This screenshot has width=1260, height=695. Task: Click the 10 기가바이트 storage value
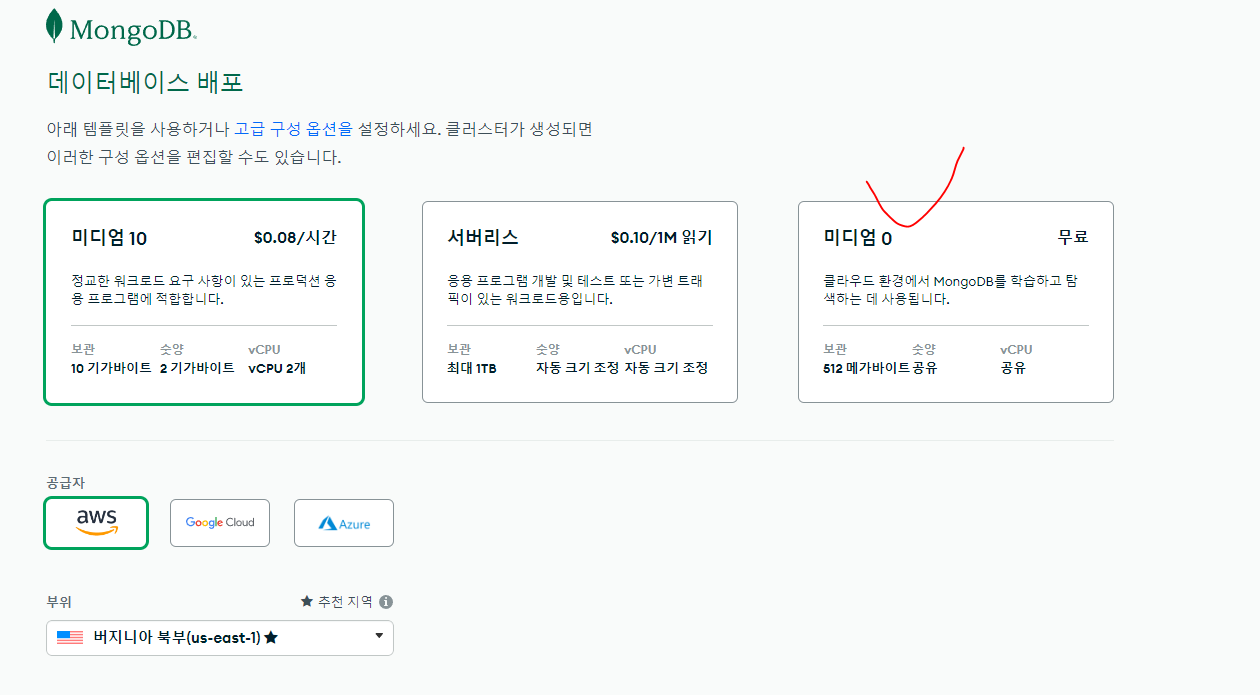coord(112,368)
